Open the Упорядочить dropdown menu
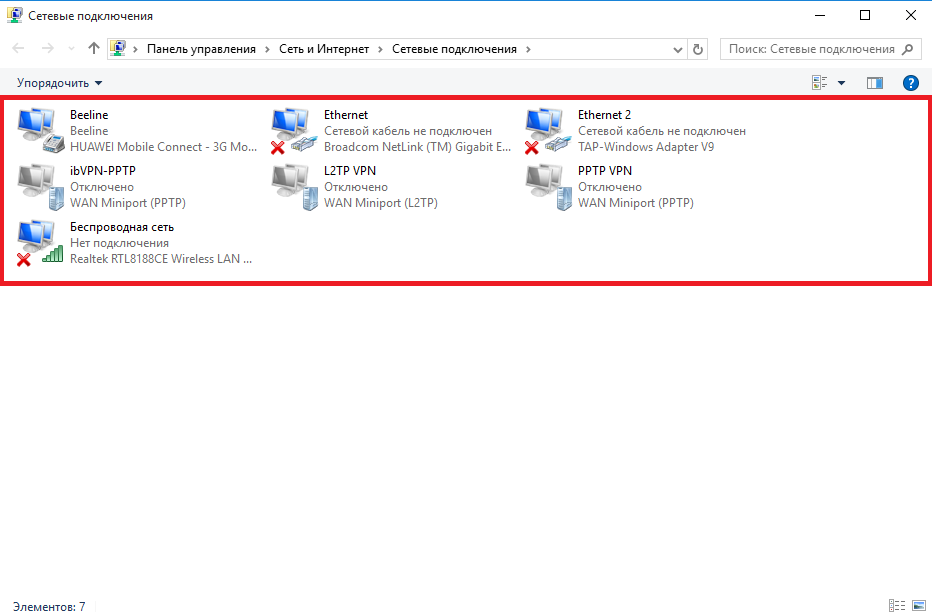932x616 pixels. pyautogui.click(x=59, y=83)
